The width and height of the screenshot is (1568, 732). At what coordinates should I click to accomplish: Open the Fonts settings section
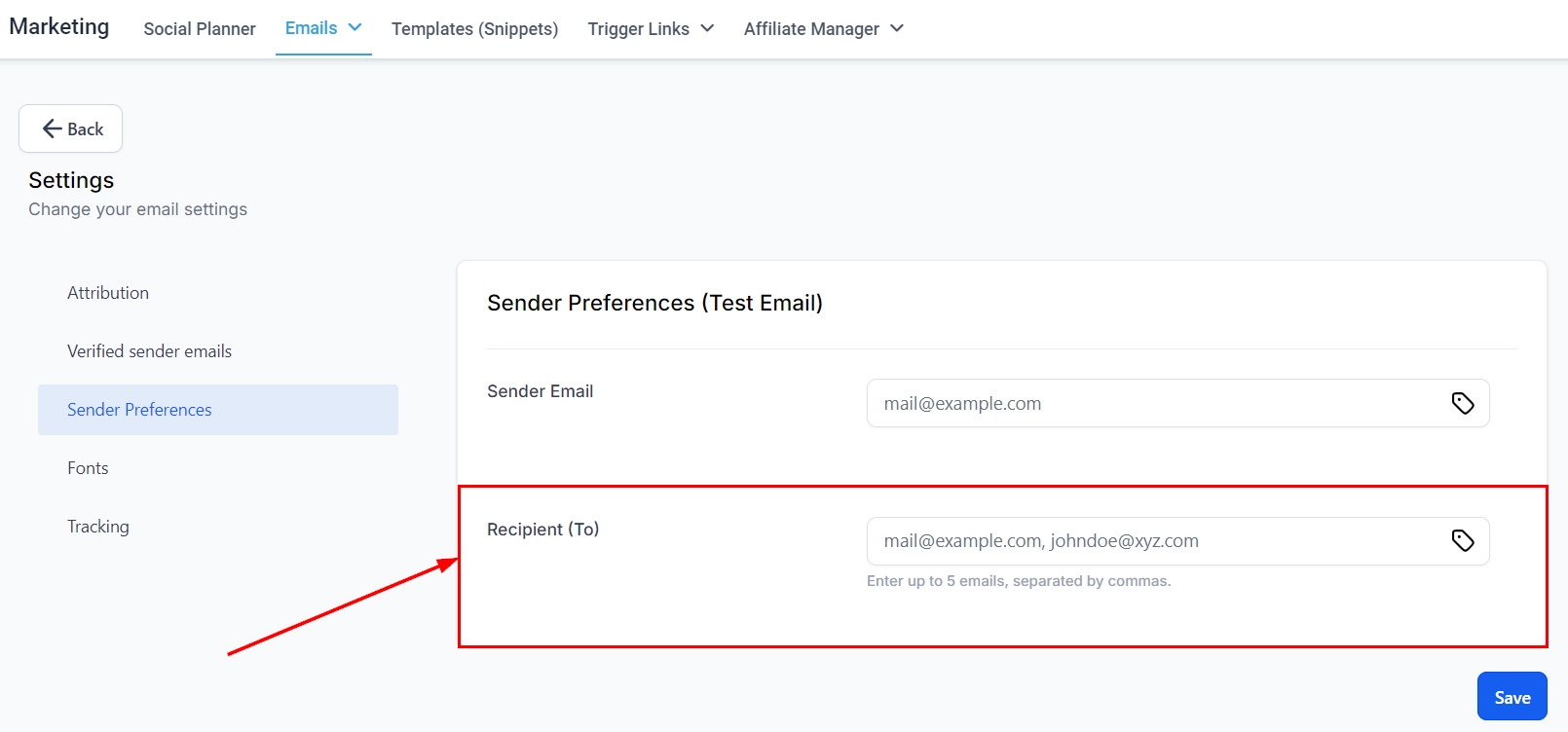[x=88, y=468]
